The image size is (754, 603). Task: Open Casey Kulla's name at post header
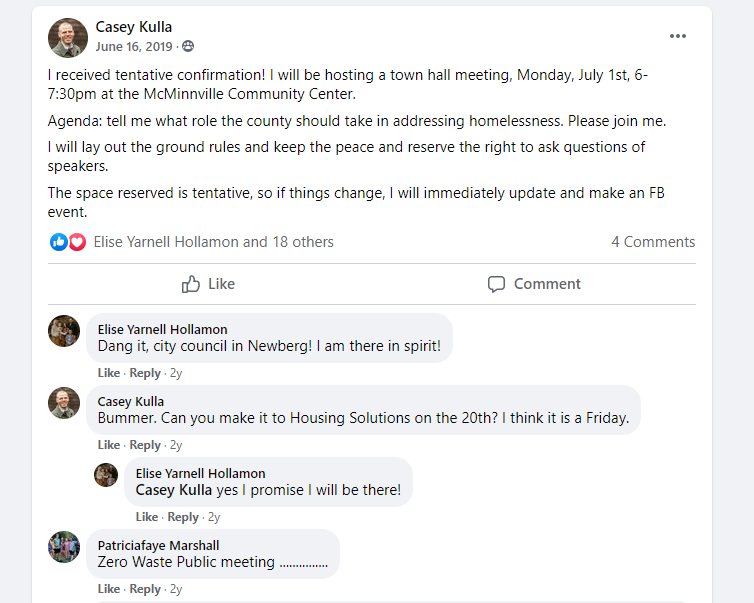(134, 27)
